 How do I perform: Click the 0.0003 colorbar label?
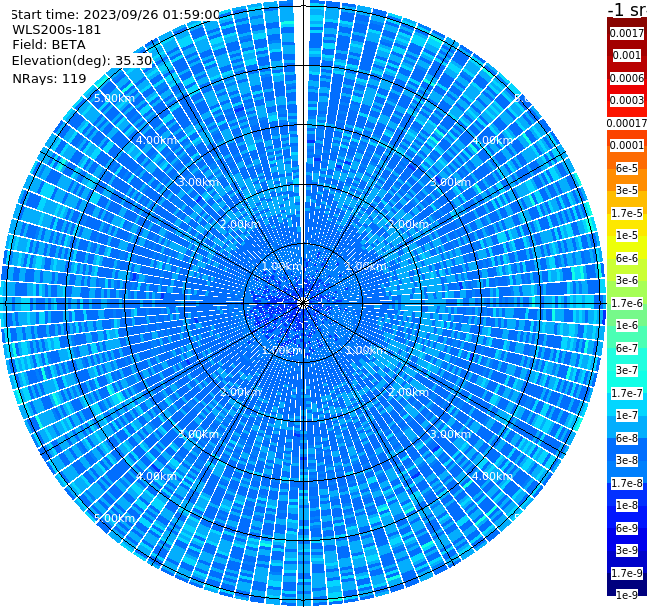coord(627,100)
